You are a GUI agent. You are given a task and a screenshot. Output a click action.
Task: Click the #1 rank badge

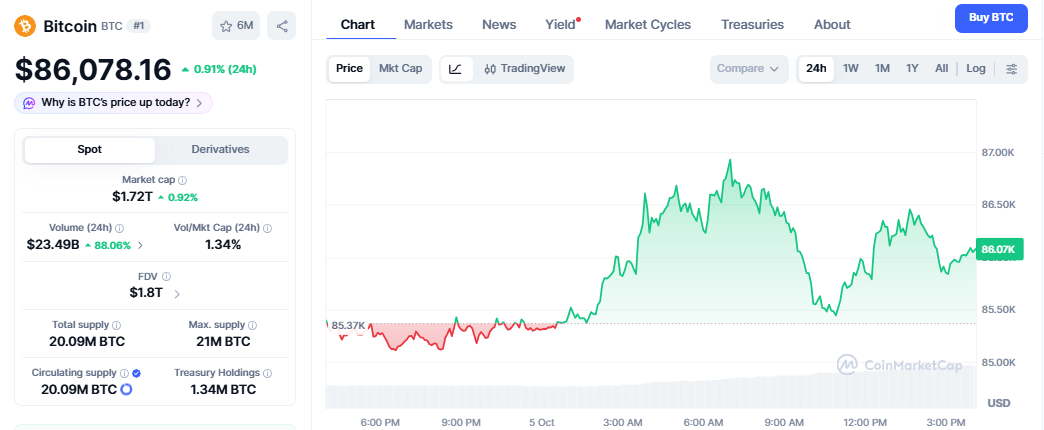click(139, 26)
